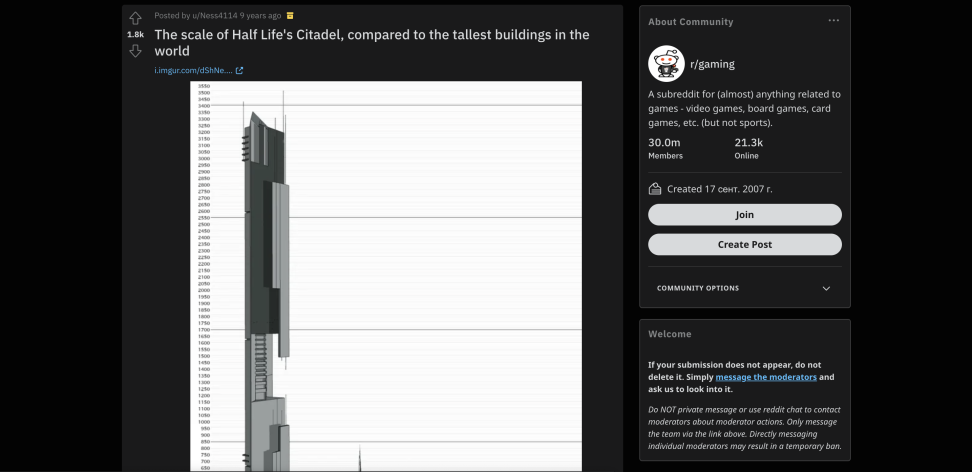
Task: Click the post title about Half Life's Citadel
Action: click(371, 43)
